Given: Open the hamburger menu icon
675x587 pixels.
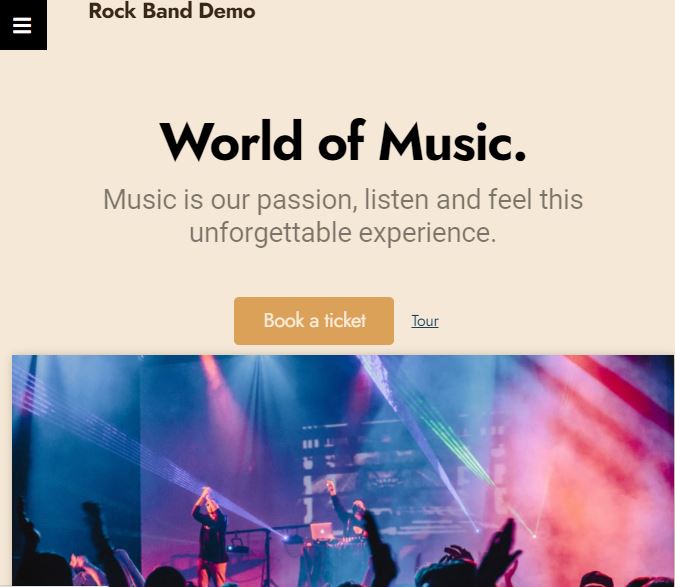Looking at the screenshot, I should 22,25.
